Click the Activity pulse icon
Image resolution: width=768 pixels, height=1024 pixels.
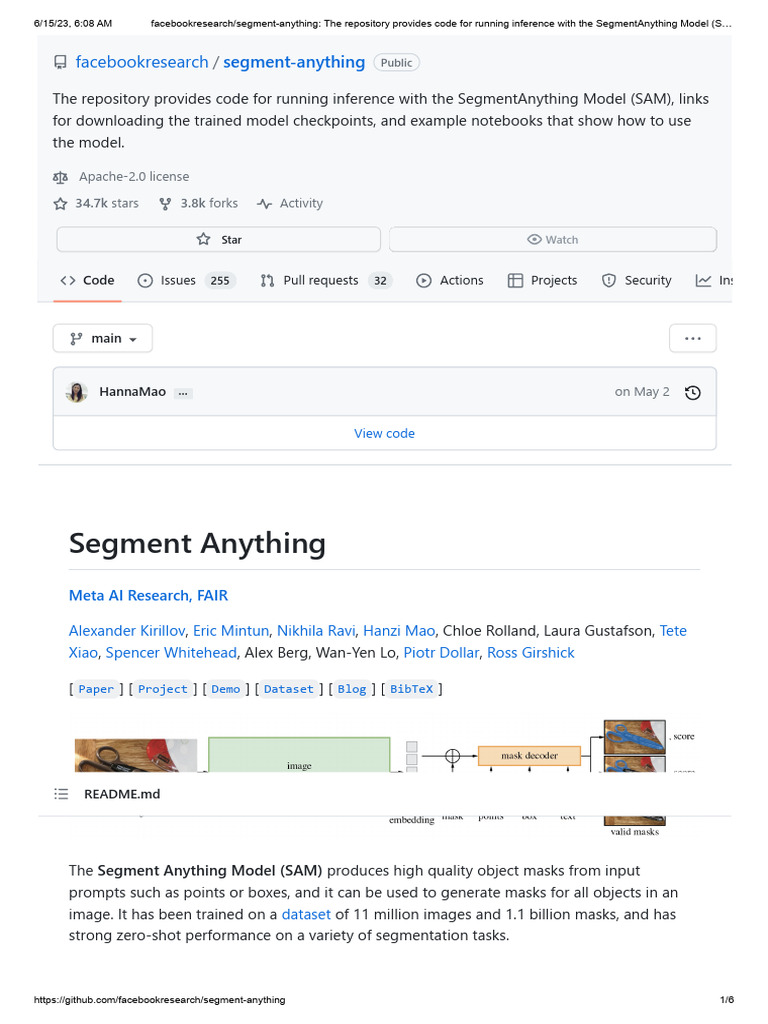click(x=264, y=204)
